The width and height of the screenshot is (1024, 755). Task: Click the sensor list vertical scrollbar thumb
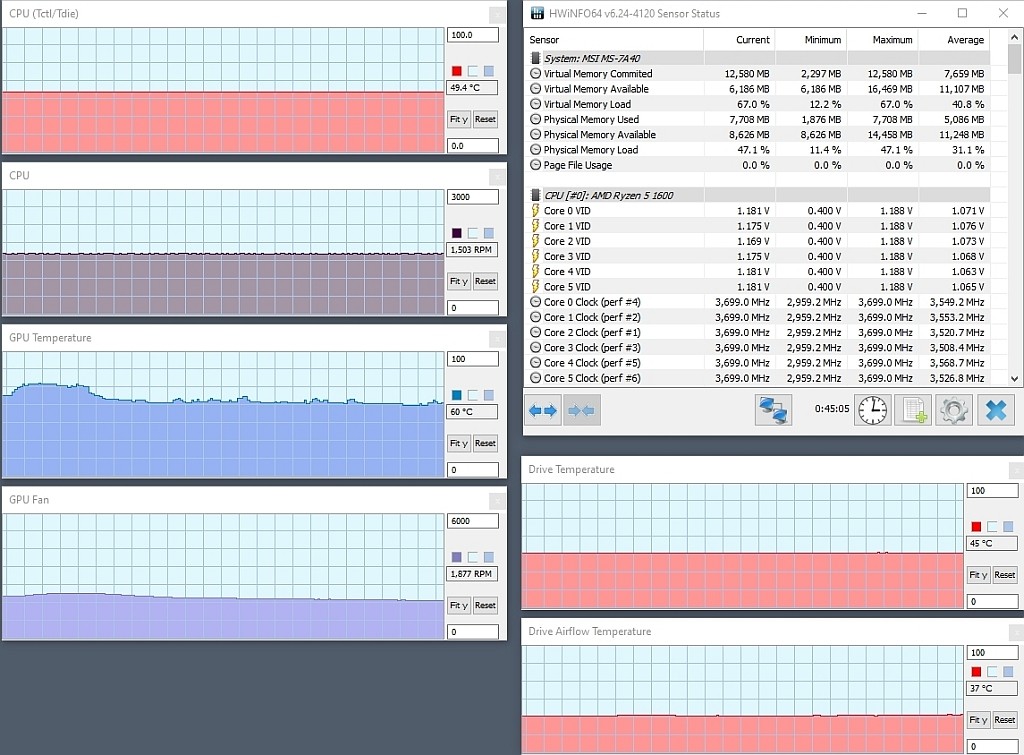[x=1014, y=58]
